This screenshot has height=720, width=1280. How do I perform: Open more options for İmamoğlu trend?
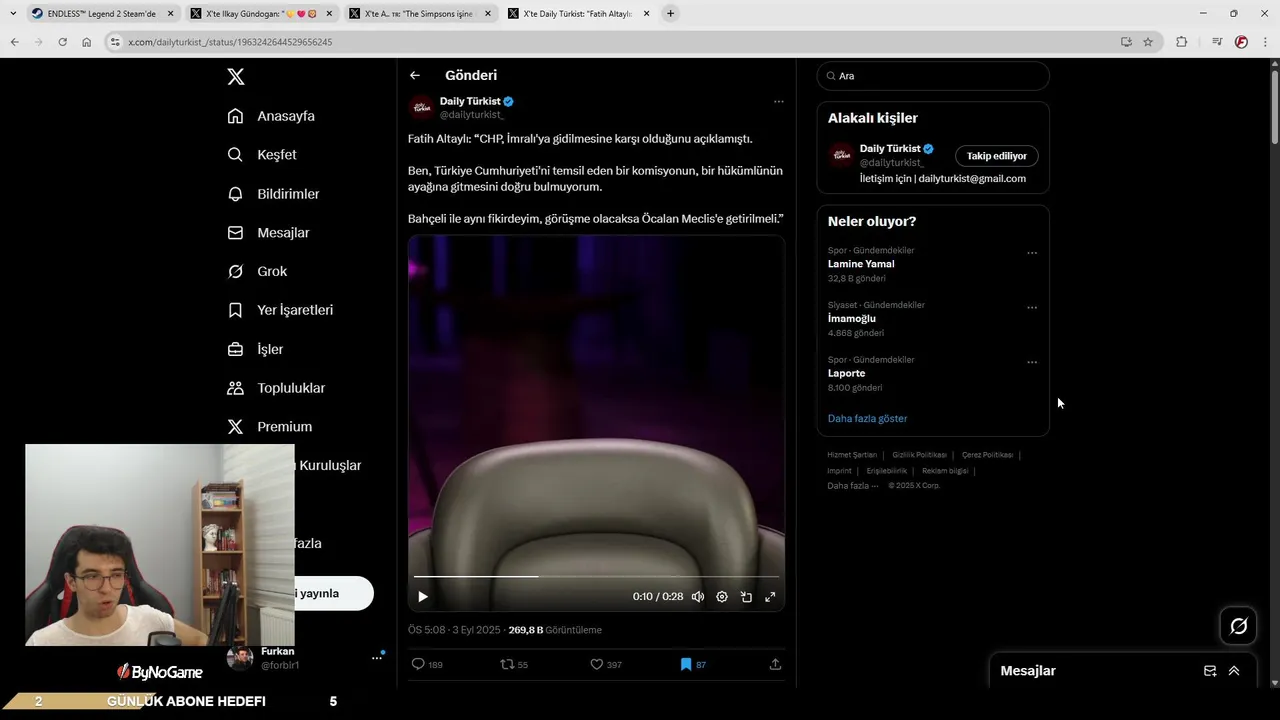[1032, 308]
